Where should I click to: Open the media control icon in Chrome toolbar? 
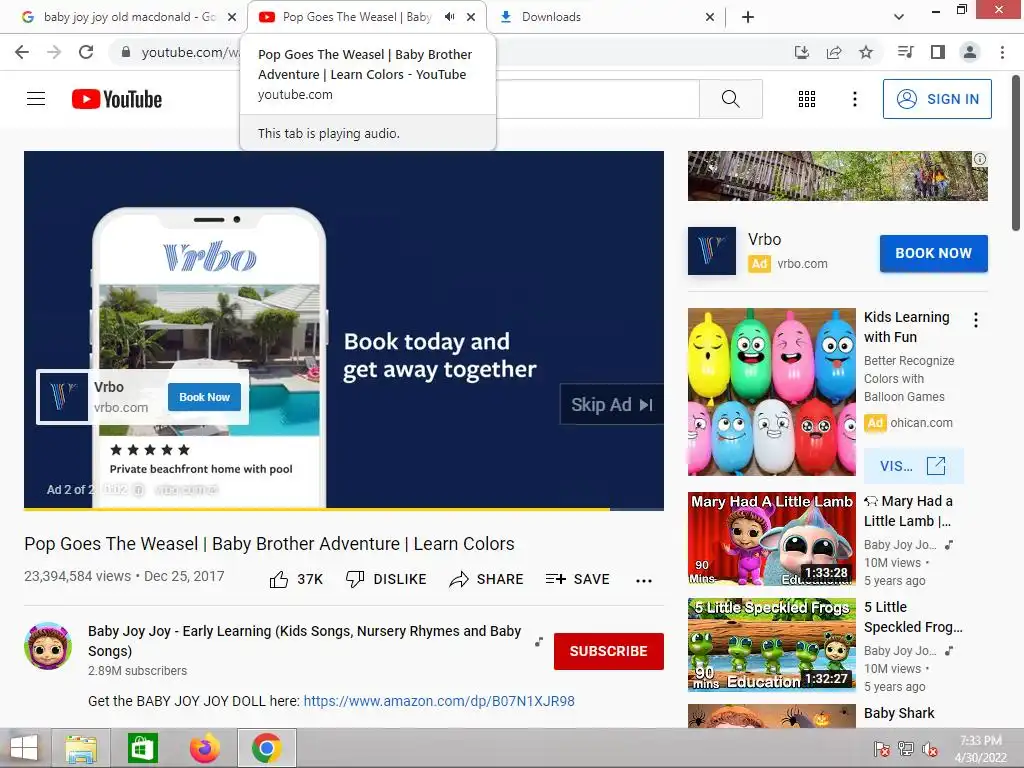pyautogui.click(x=905, y=52)
